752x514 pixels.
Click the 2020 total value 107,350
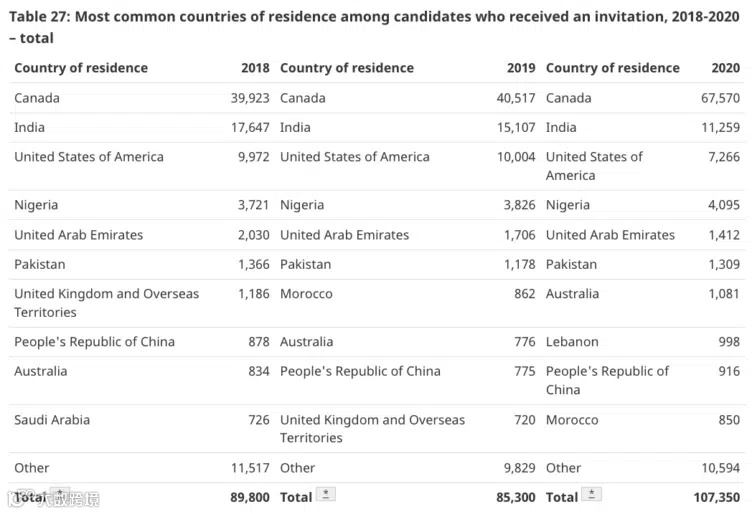tap(714, 497)
